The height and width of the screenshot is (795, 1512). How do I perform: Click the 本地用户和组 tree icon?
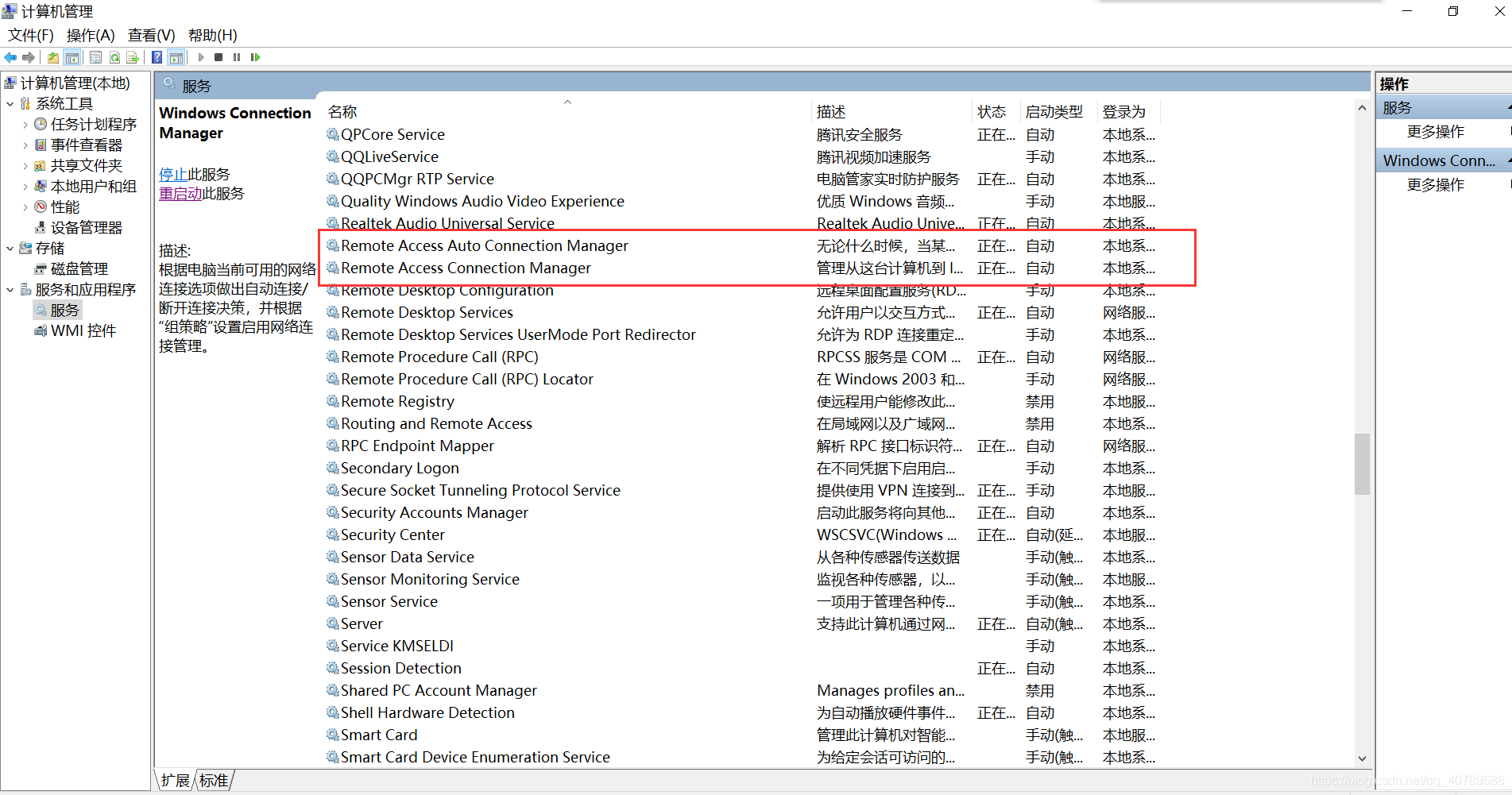coord(41,186)
